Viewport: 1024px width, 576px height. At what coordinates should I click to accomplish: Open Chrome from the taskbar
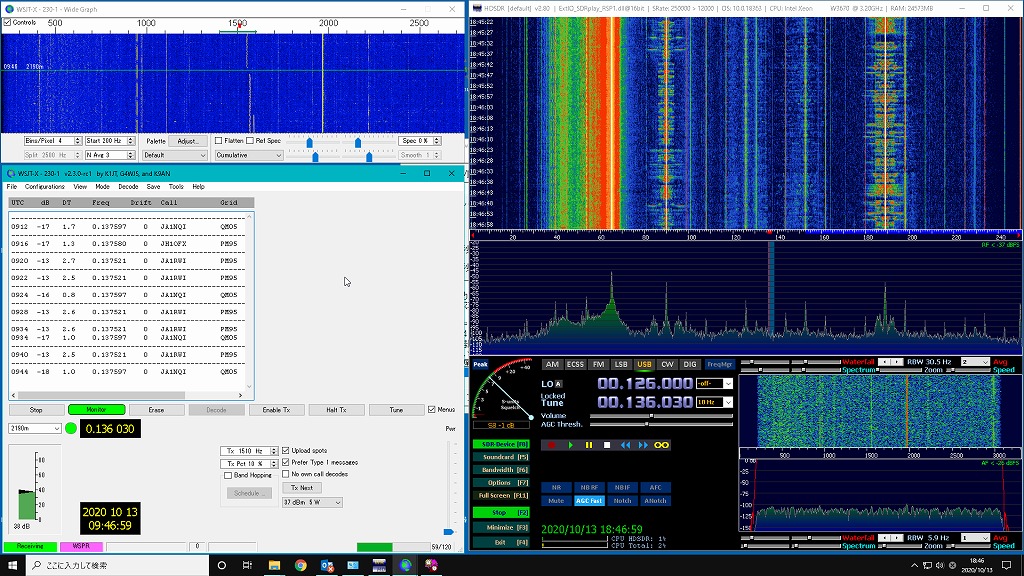pyautogui.click(x=300, y=565)
